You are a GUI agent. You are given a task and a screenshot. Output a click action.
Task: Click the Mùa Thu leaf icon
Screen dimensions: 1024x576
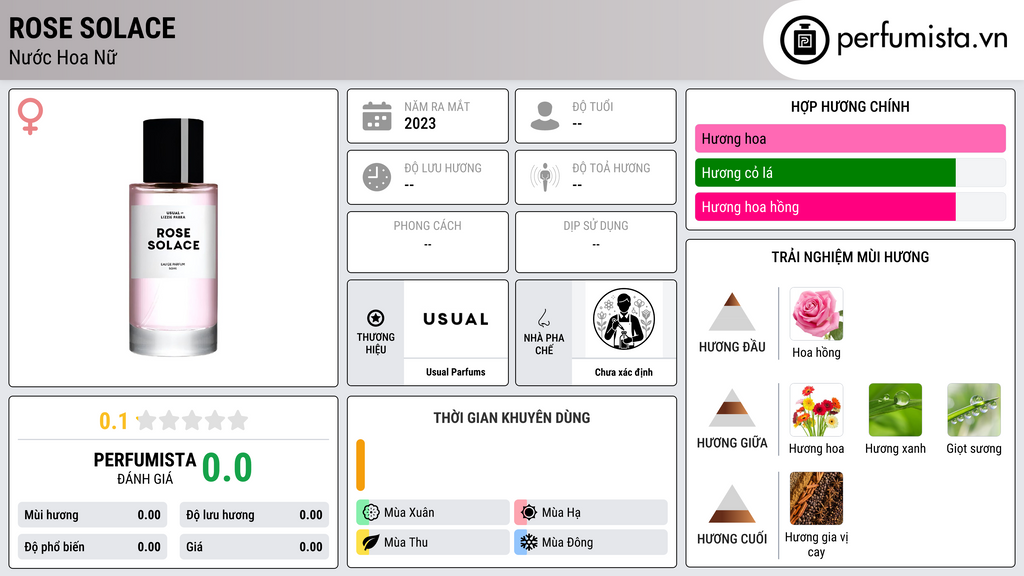pos(371,542)
